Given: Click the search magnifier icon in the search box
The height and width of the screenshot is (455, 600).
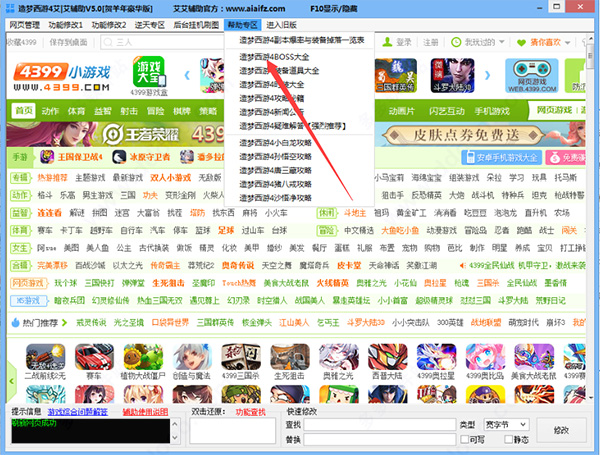Looking at the screenshot, I should (x=108, y=42).
